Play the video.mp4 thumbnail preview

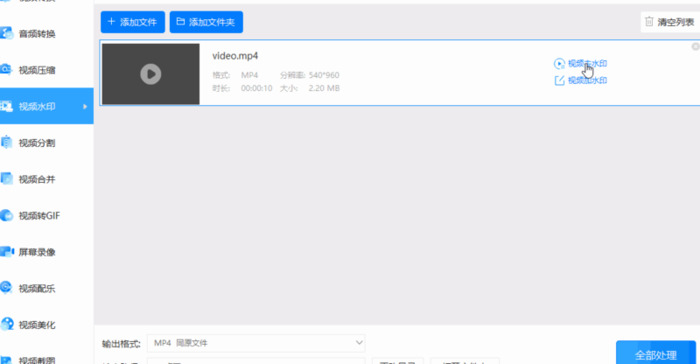click(x=151, y=74)
